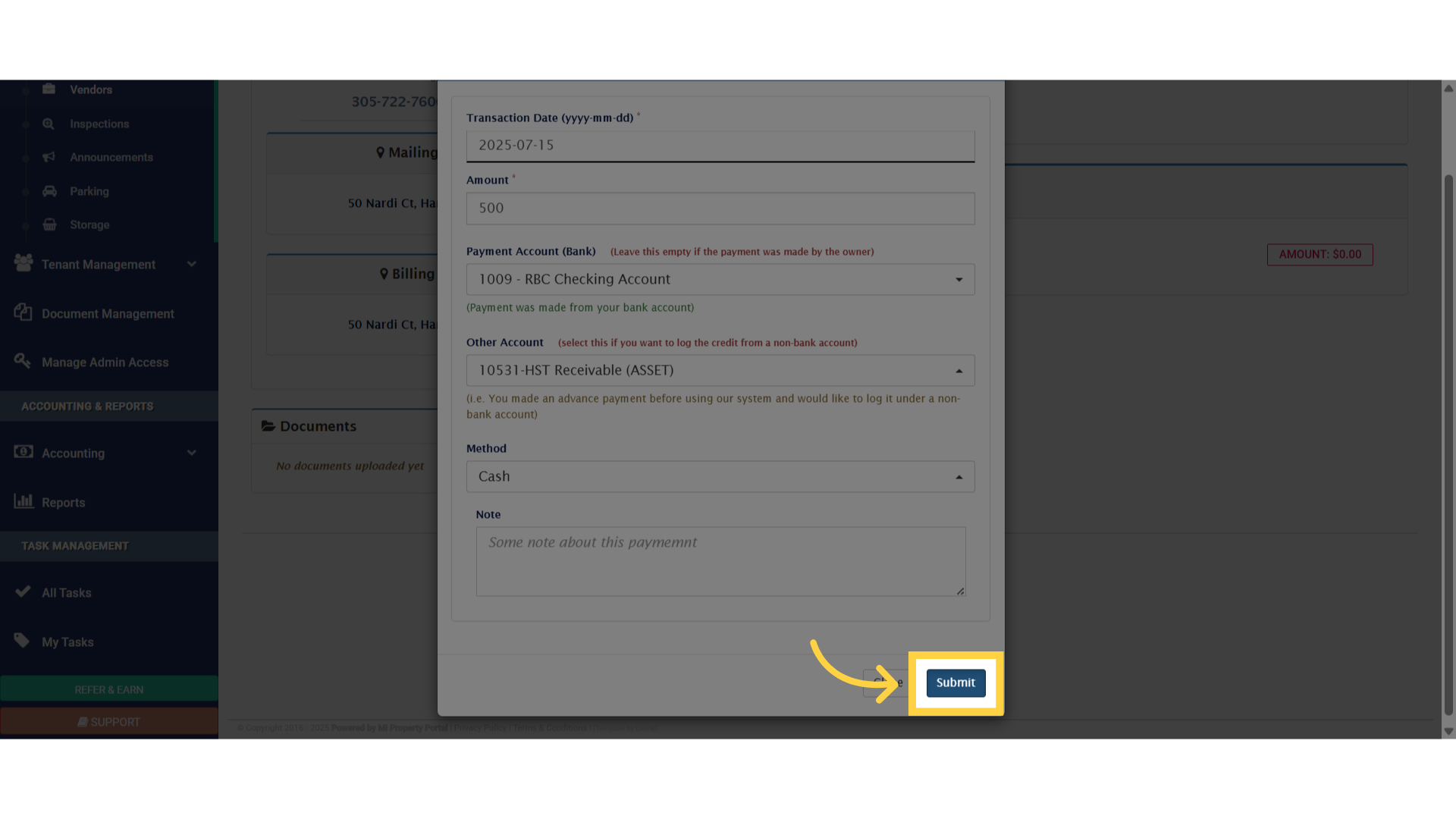
Task: Click the Reports bar chart icon
Action: point(24,501)
